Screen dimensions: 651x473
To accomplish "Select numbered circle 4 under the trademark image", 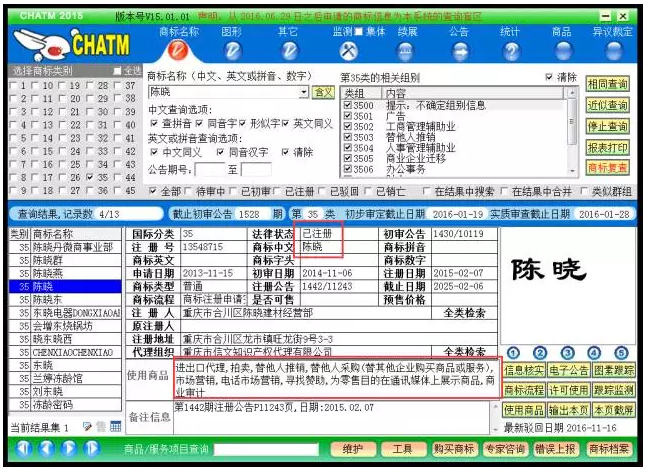I will click(x=594, y=353).
